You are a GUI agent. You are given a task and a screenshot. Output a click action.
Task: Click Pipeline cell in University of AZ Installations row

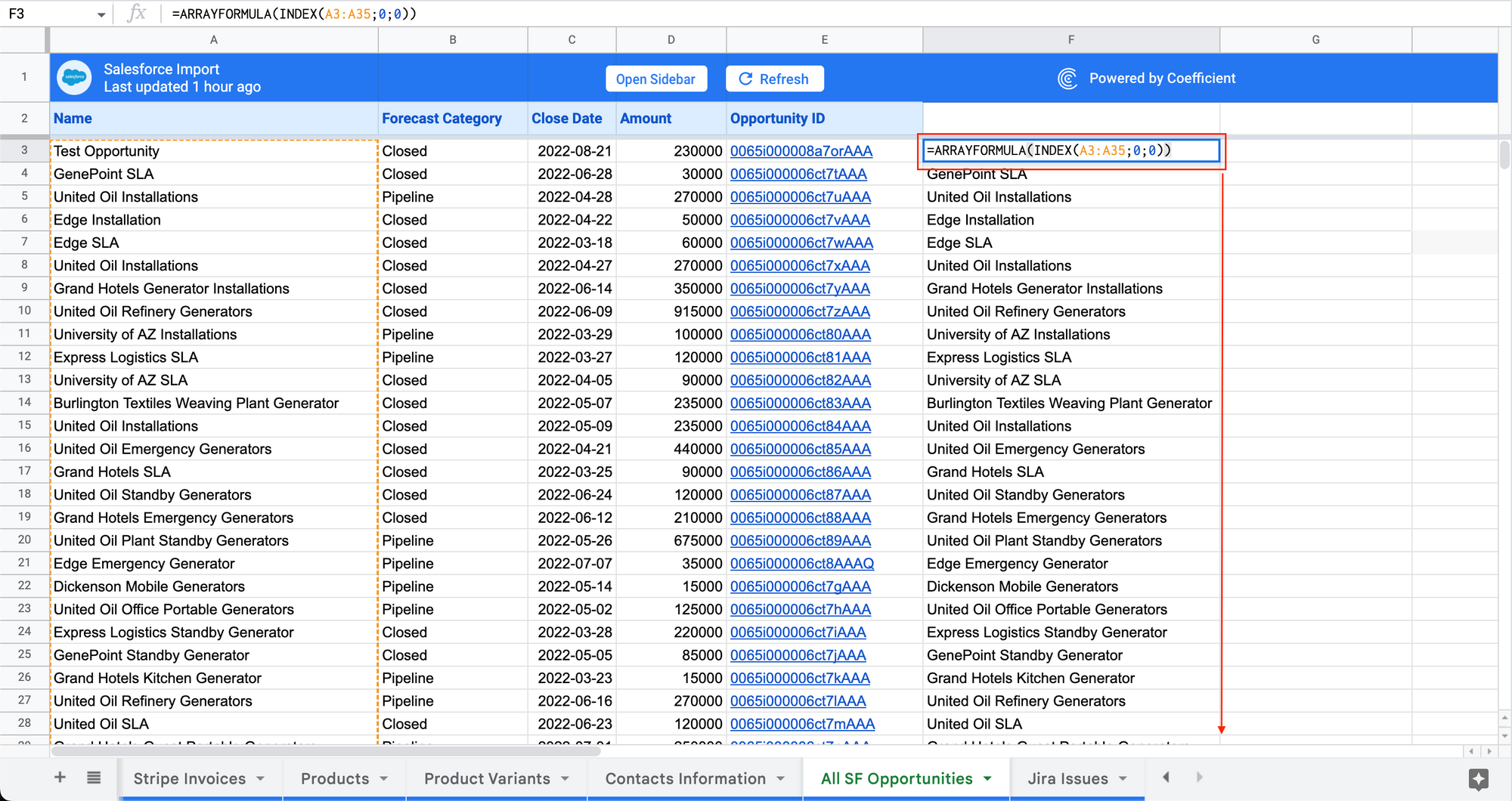pyautogui.click(x=453, y=334)
